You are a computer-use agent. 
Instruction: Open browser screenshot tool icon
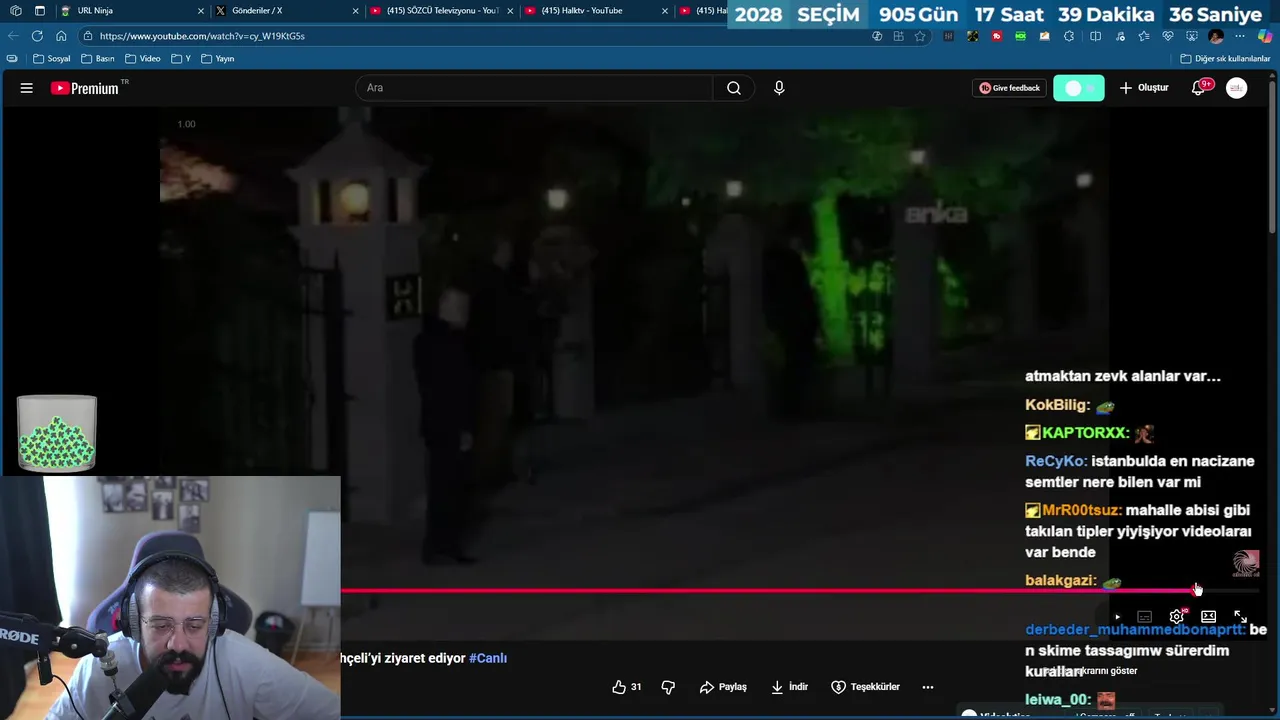1192,36
